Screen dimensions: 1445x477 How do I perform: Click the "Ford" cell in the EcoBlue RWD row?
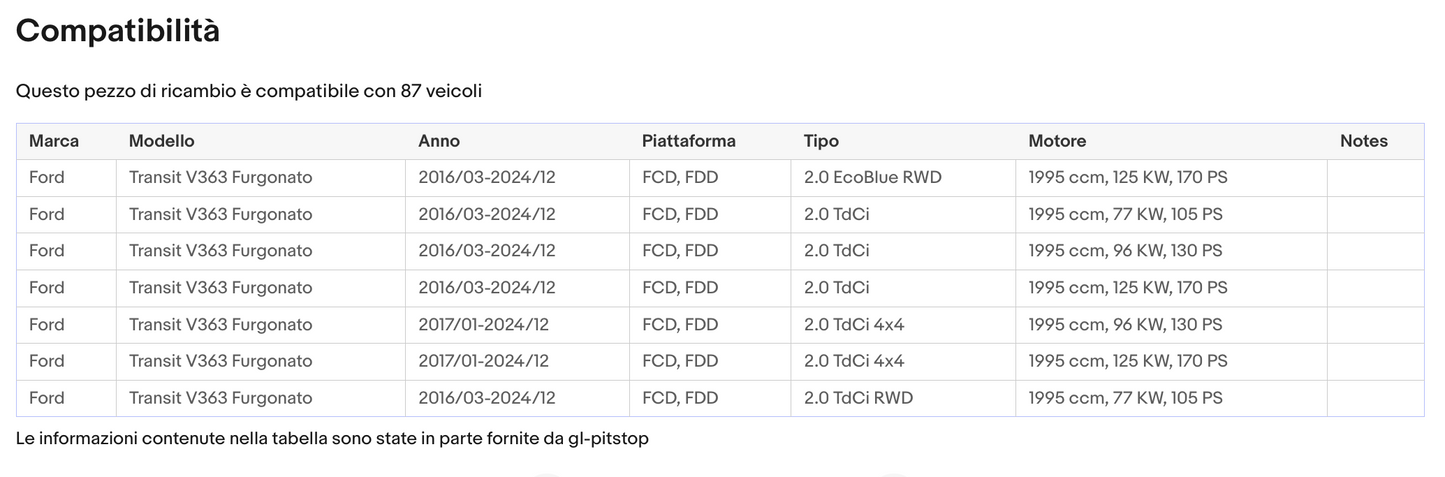[47, 178]
